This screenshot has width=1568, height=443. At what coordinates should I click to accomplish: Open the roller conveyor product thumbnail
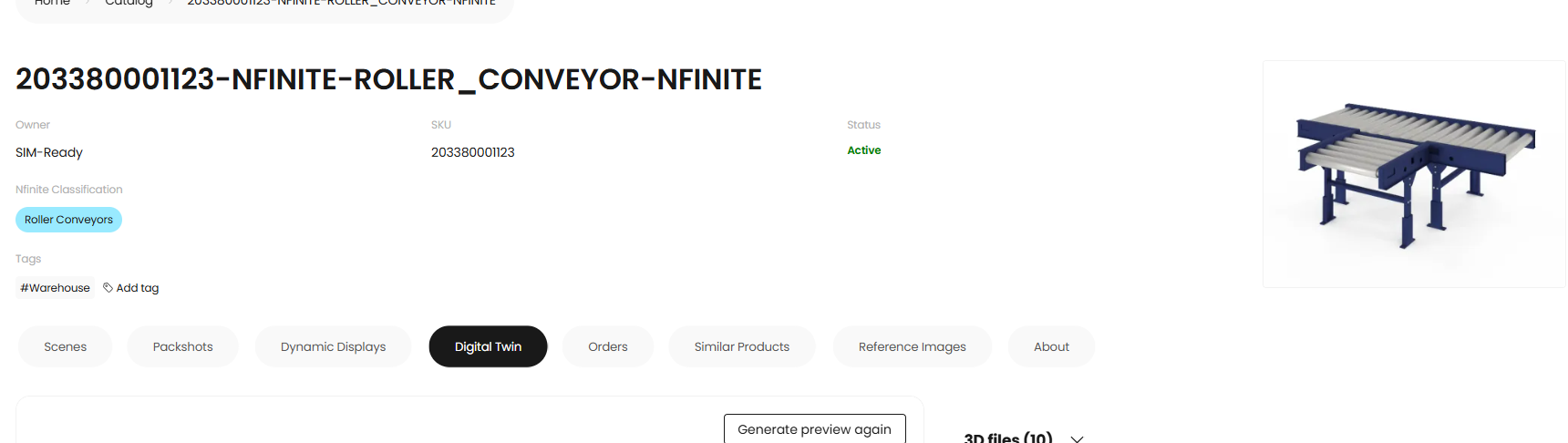(x=1414, y=174)
